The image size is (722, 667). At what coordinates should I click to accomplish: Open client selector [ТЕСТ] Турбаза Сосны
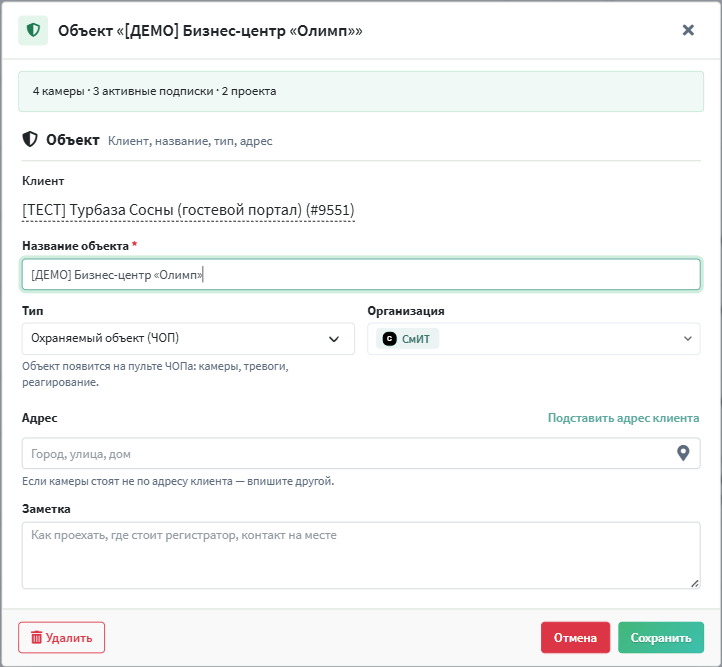coord(188,210)
